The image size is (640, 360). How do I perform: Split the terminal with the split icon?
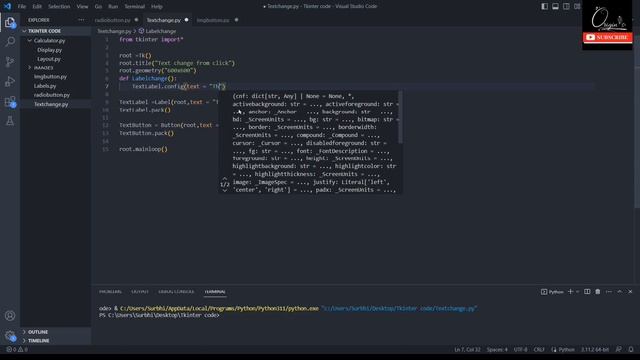(x=587, y=291)
